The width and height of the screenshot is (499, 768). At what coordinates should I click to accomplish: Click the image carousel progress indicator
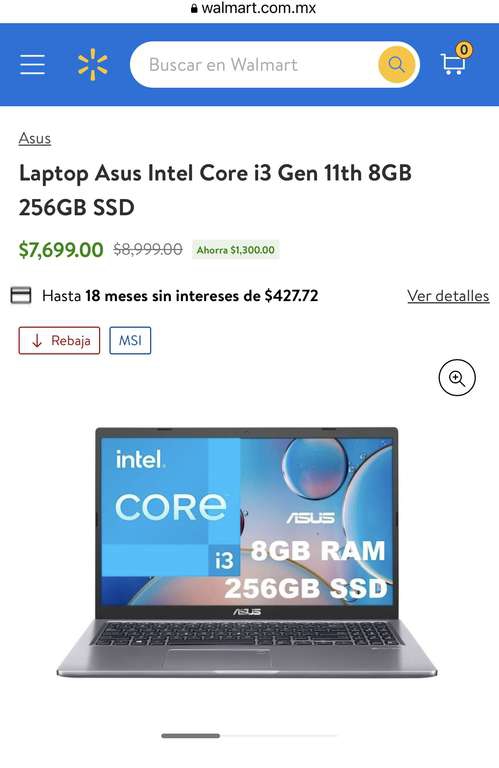coord(249,736)
